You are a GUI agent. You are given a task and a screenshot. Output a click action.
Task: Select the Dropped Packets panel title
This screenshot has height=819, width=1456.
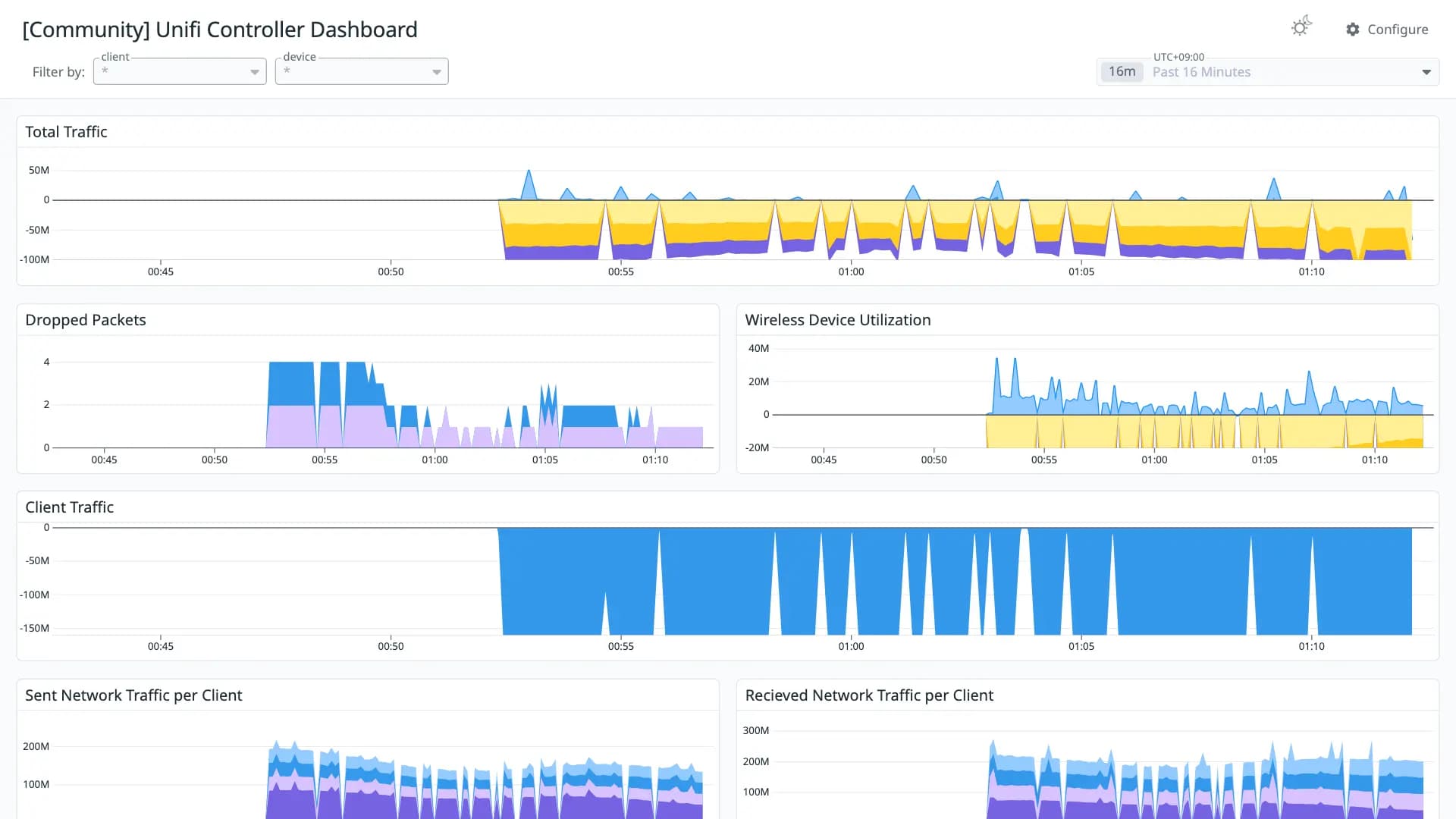pos(86,320)
